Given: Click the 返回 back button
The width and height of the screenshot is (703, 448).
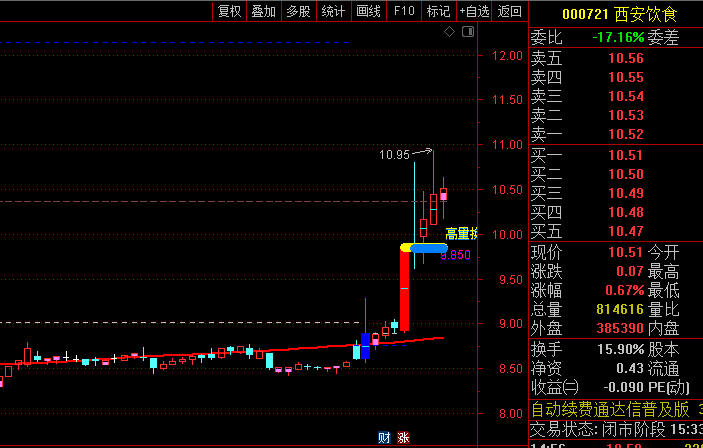Looking at the screenshot, I should [x=510, y=11].
